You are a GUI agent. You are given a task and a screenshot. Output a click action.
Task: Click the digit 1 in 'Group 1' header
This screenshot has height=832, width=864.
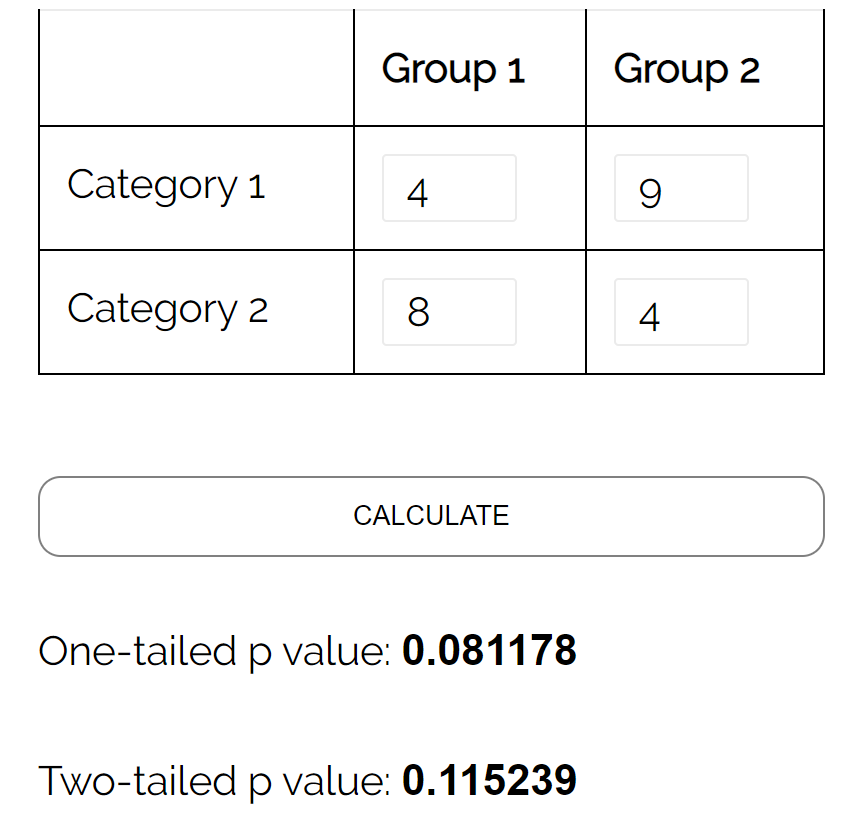pos(516,71)
